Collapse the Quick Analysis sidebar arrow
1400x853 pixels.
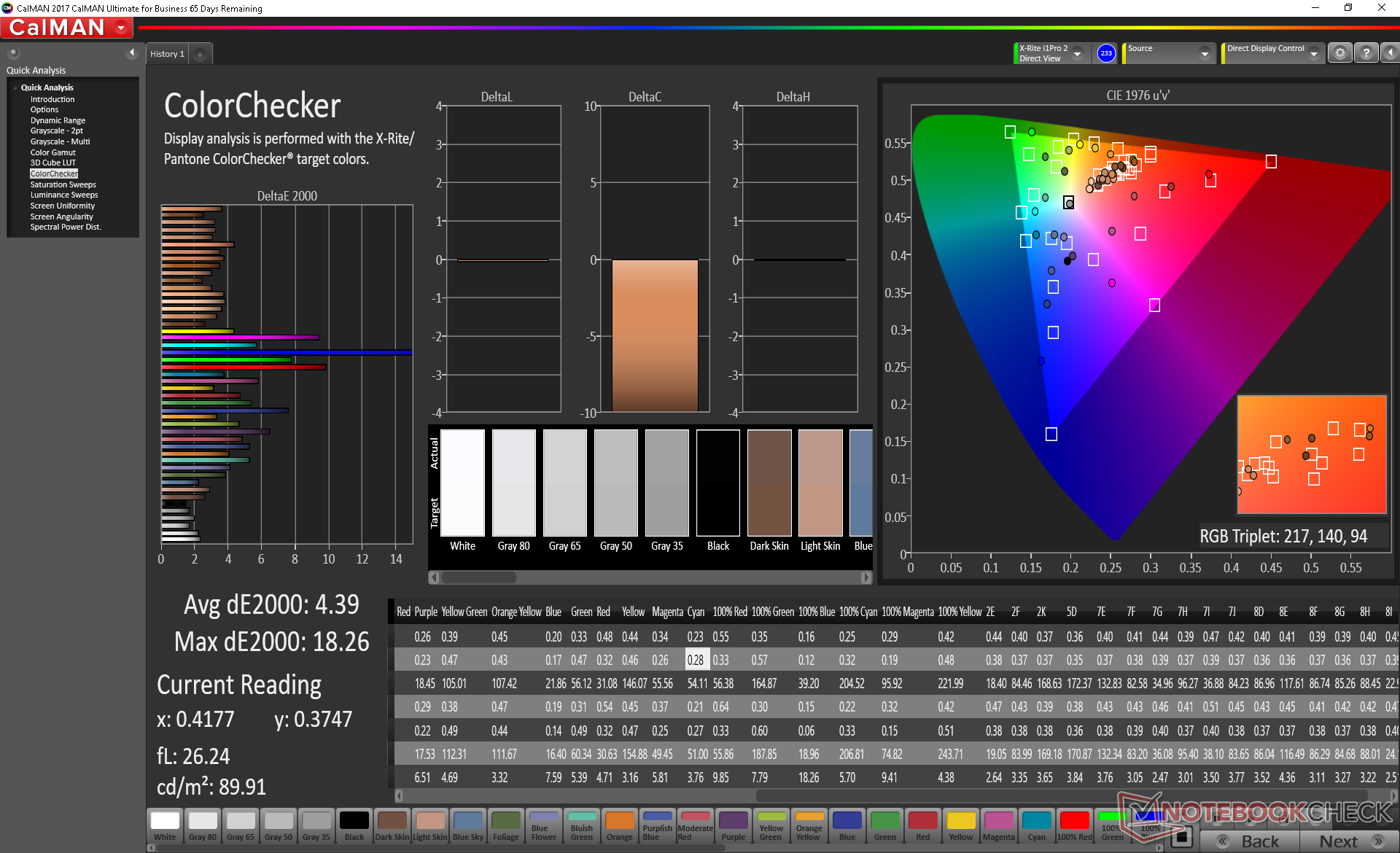(132, 52)
